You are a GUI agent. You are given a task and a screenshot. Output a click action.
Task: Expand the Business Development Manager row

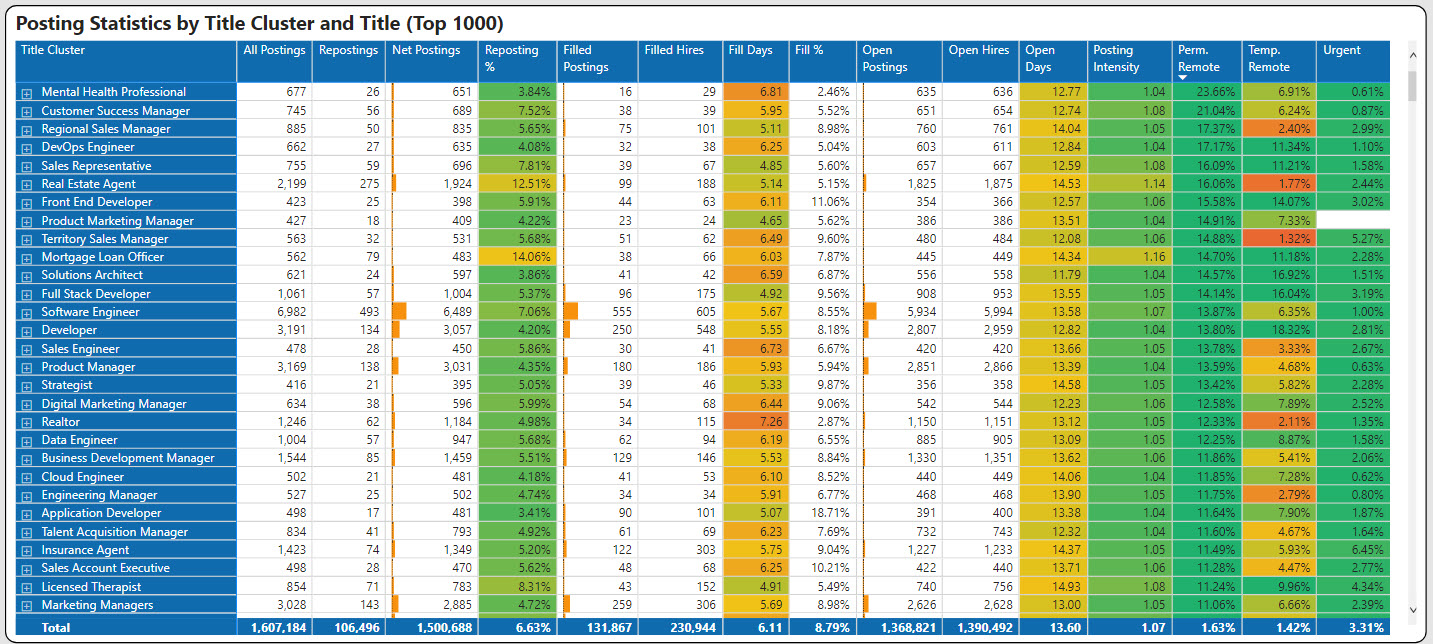point(27,459)
